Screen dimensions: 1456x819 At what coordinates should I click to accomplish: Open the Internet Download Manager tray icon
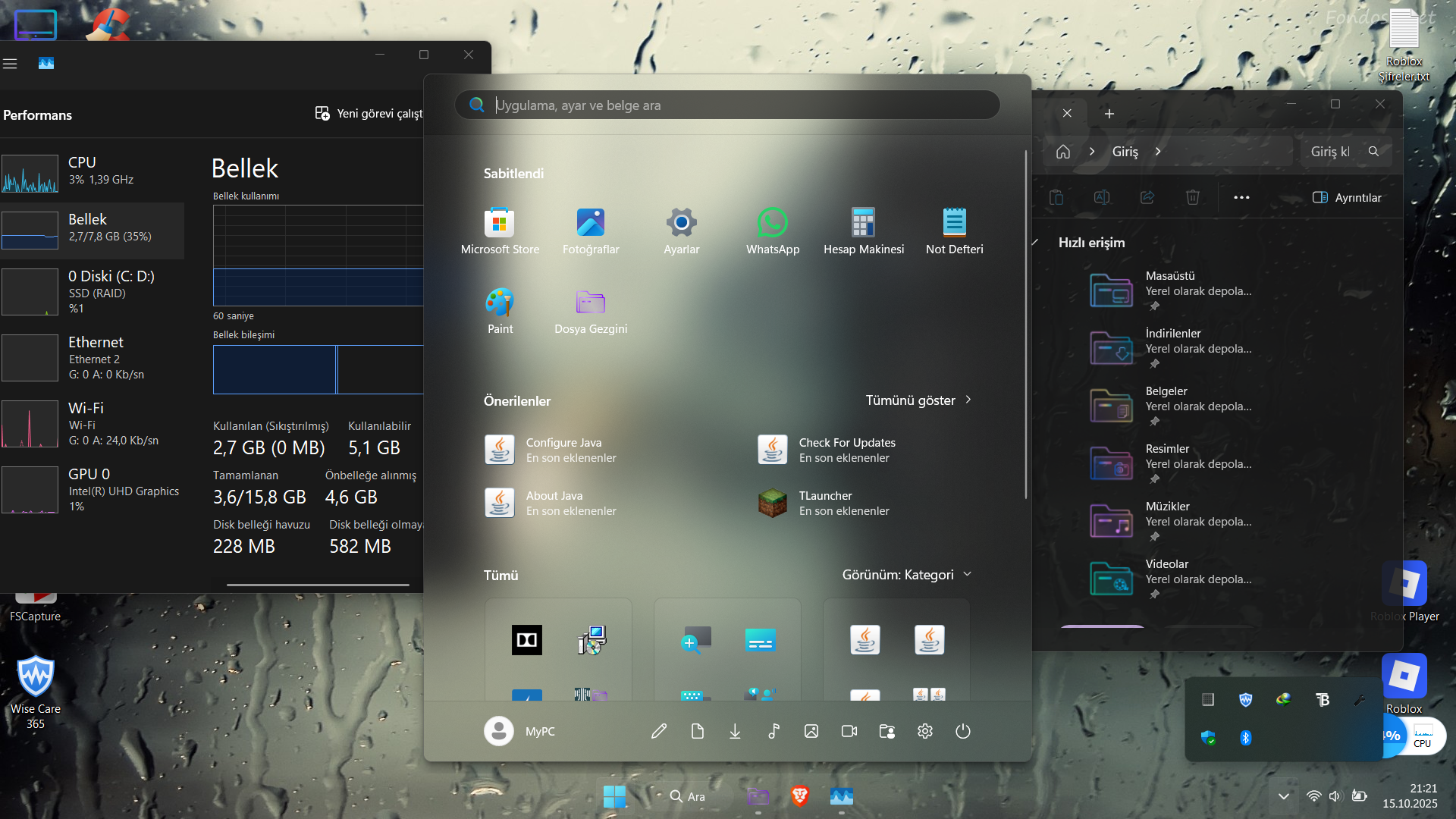[x=1283, y=699]
